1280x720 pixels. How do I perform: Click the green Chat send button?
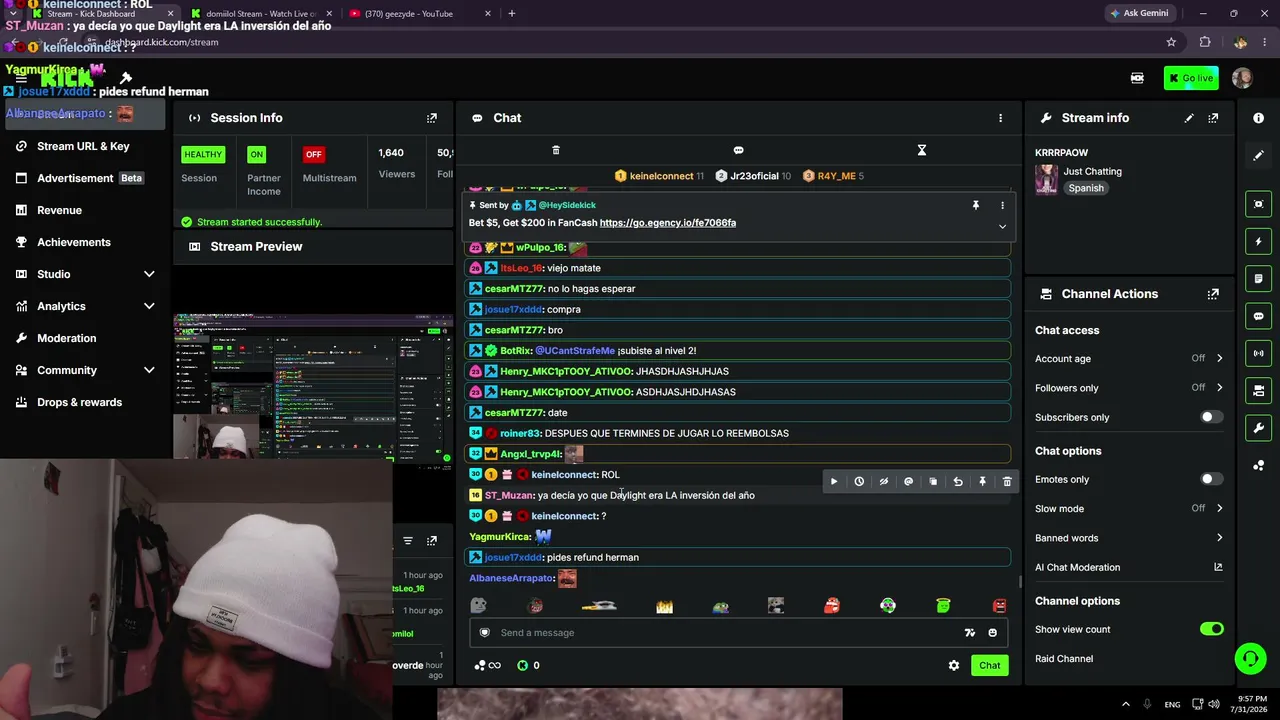tap(990, 666)
